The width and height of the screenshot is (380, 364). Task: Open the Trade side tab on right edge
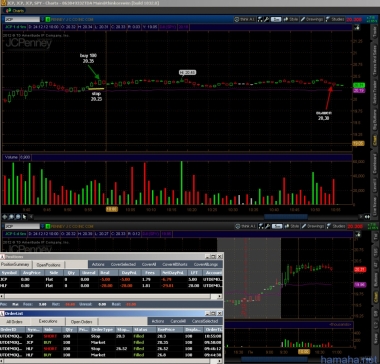click(375, 31)
